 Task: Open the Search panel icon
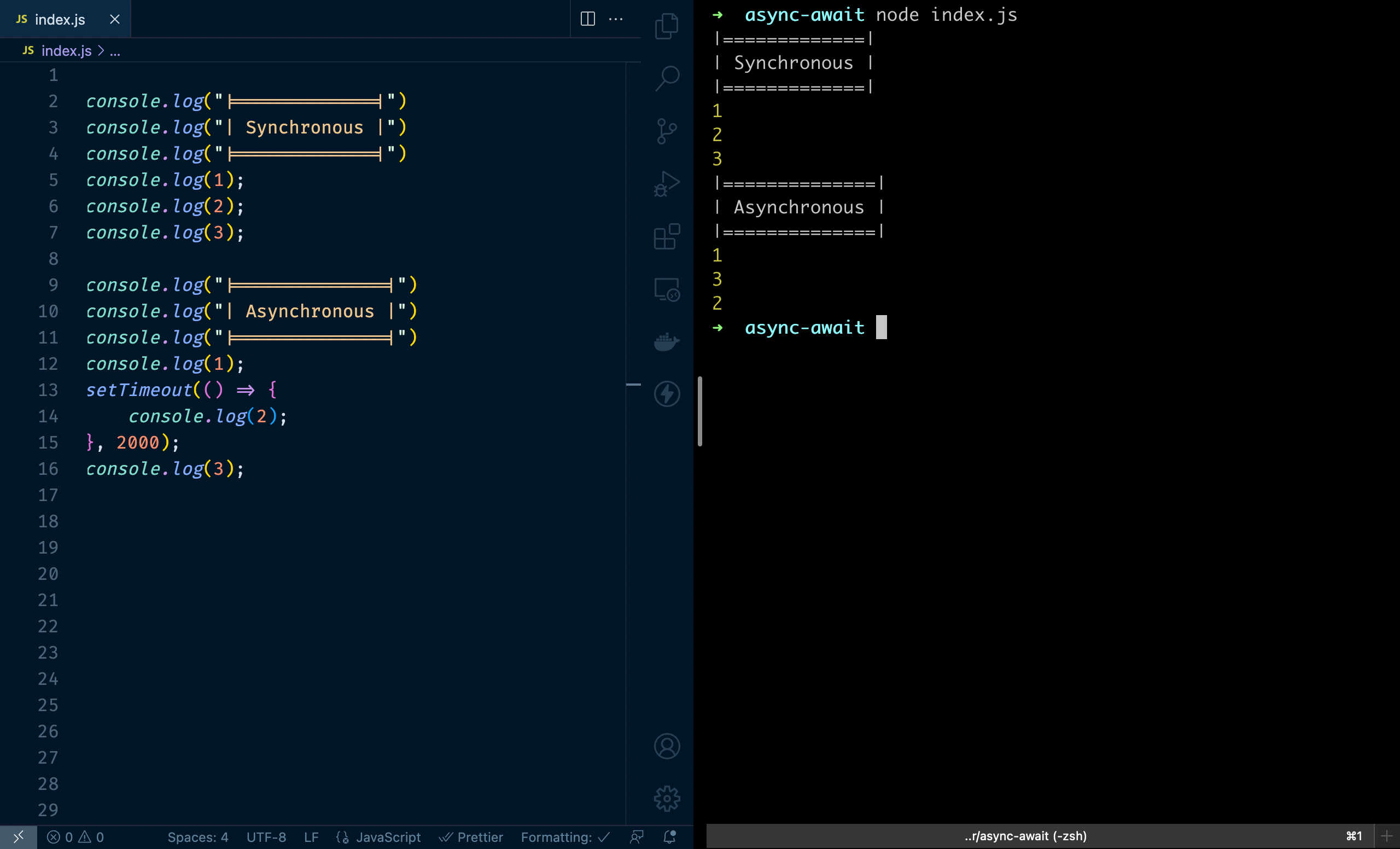(667, 78)
